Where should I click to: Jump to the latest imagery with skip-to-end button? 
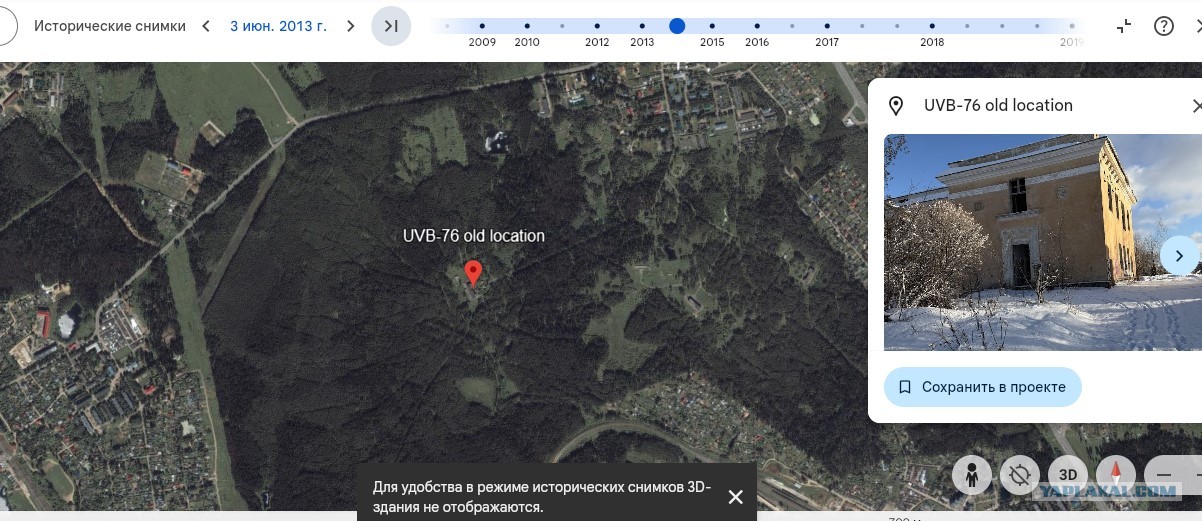pyautogui.click(x=391, y=26)
